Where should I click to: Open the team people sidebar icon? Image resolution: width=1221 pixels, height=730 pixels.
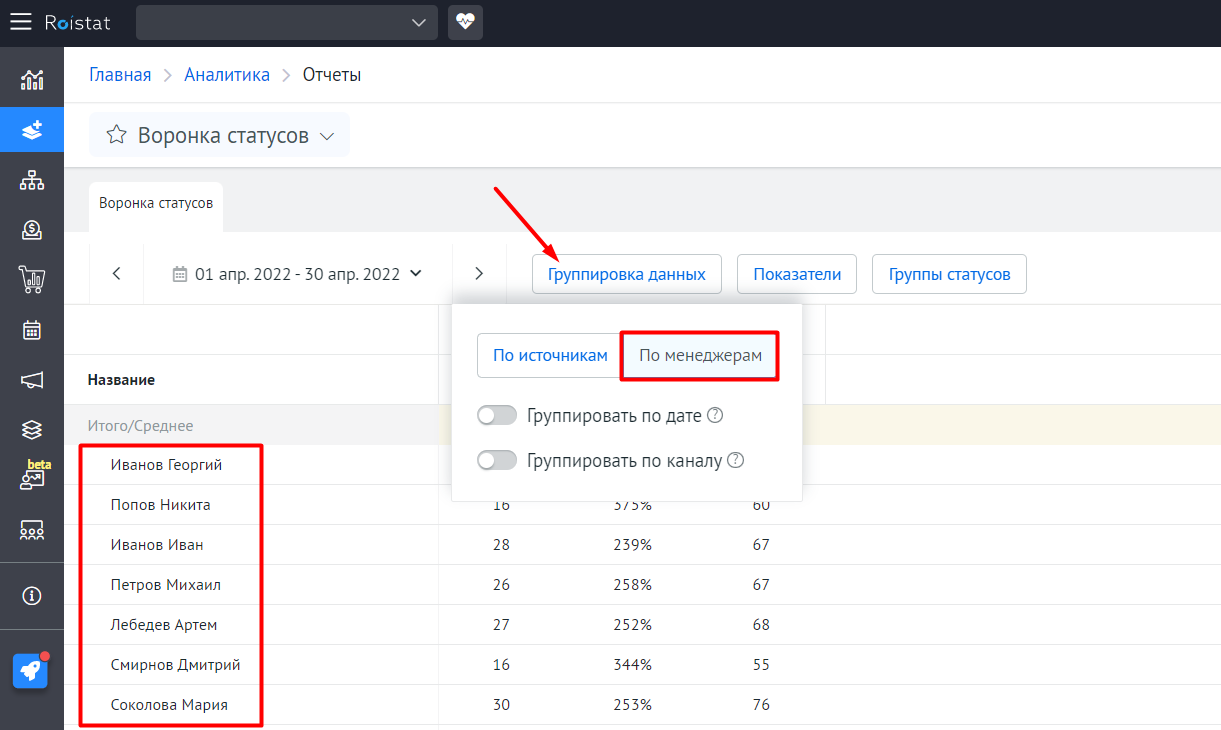click(x=32, y=530)
